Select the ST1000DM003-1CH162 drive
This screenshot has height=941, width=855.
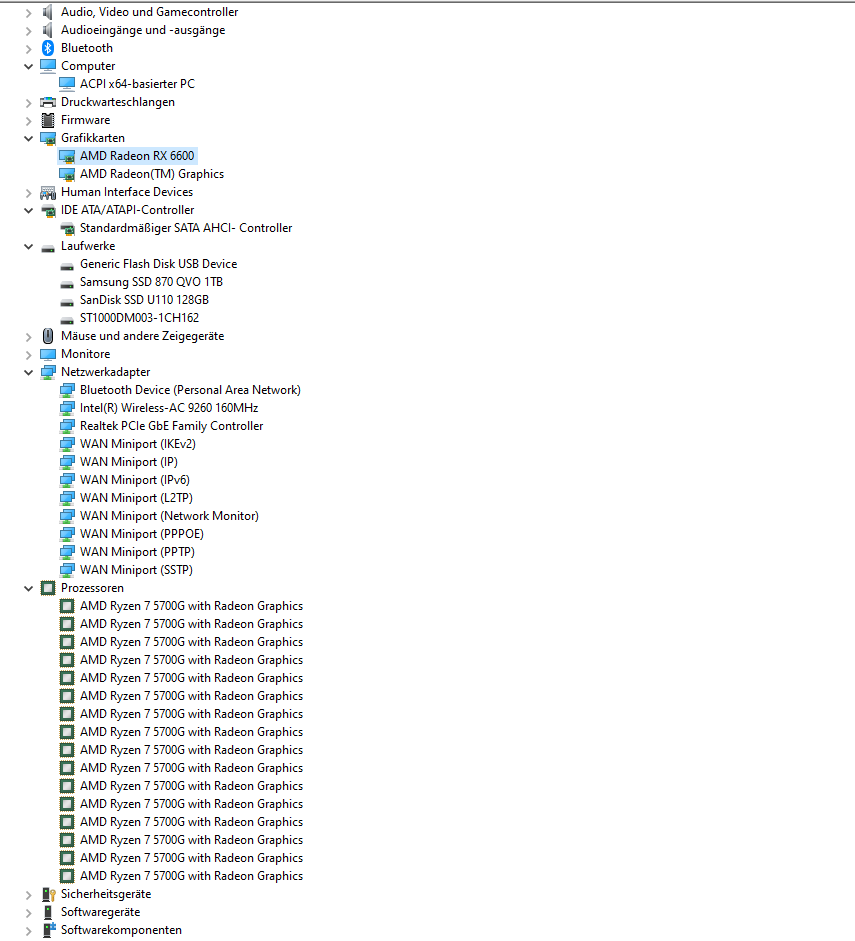point(139,318)
